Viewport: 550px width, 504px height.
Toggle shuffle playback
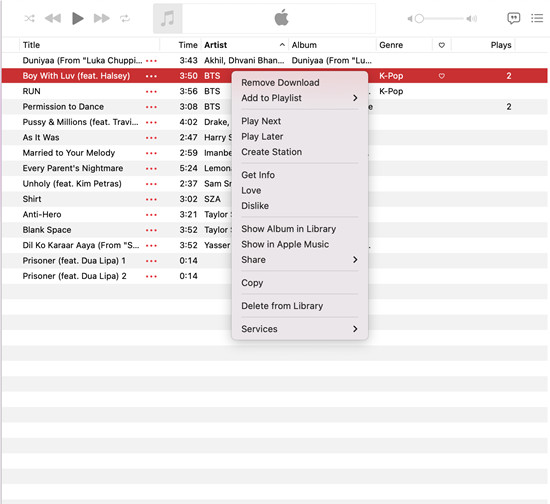29,18
